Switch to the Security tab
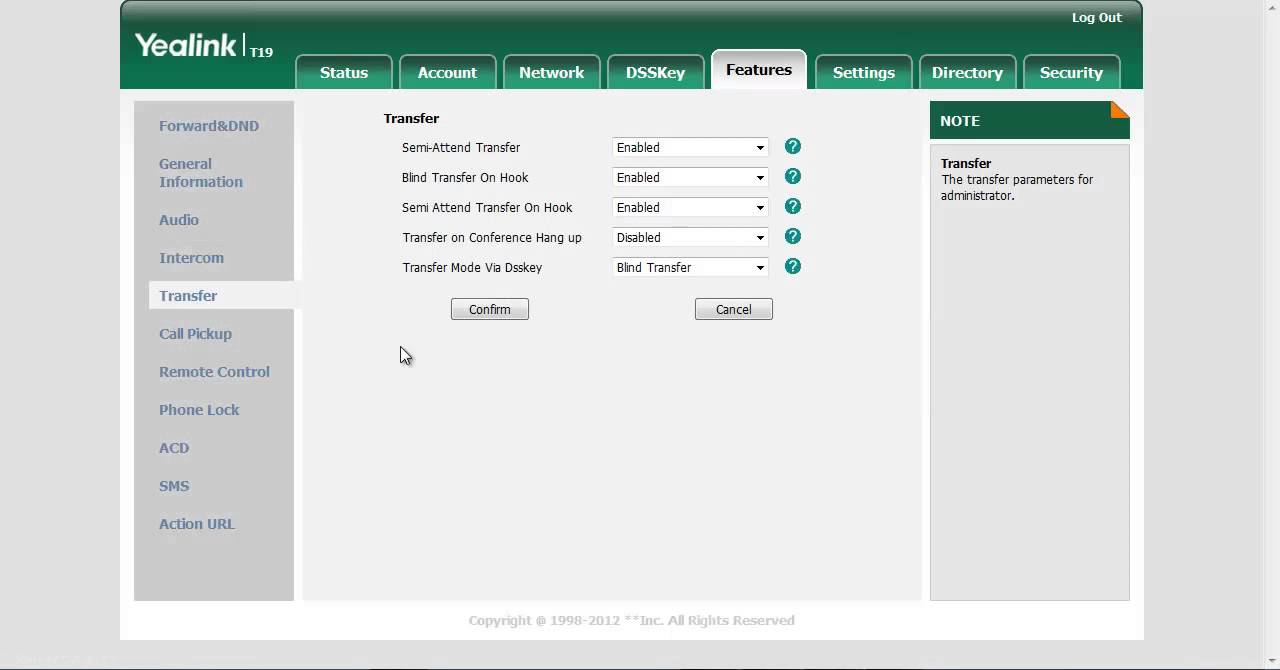 1071,72
